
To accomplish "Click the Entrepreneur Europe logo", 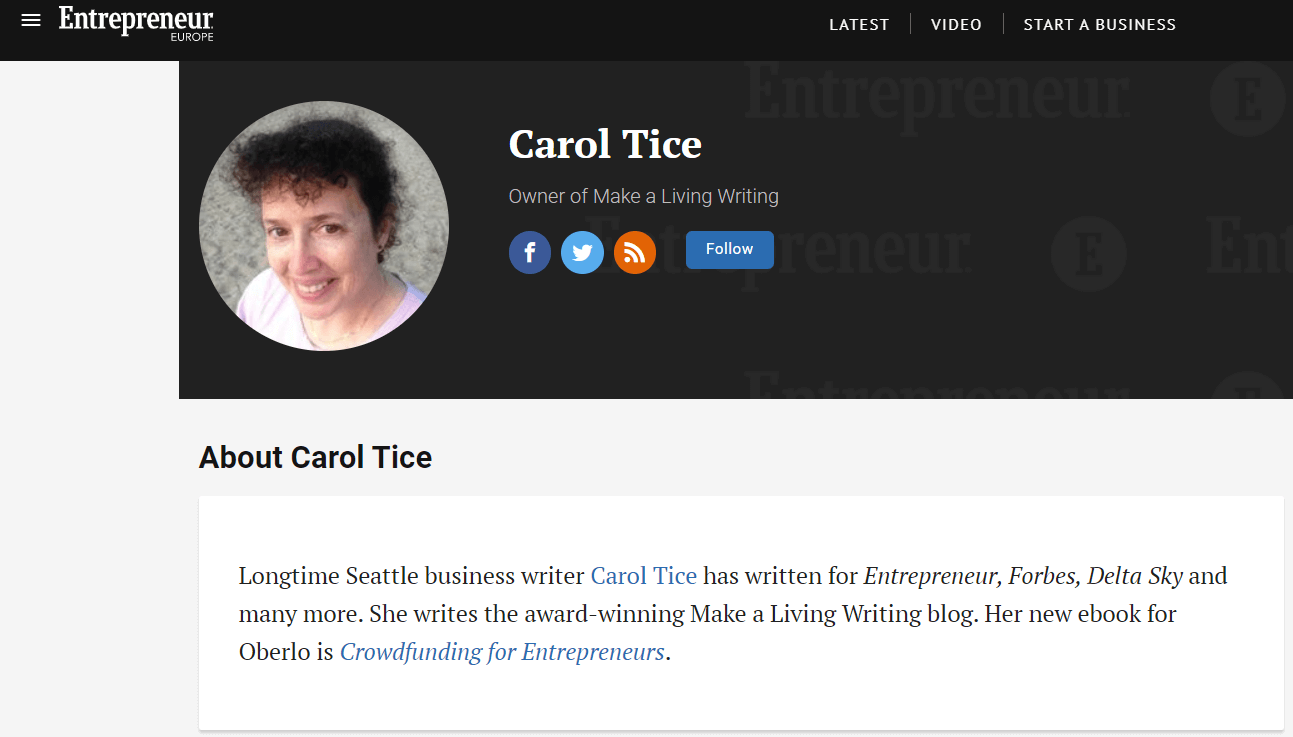I will coord(136,24).
